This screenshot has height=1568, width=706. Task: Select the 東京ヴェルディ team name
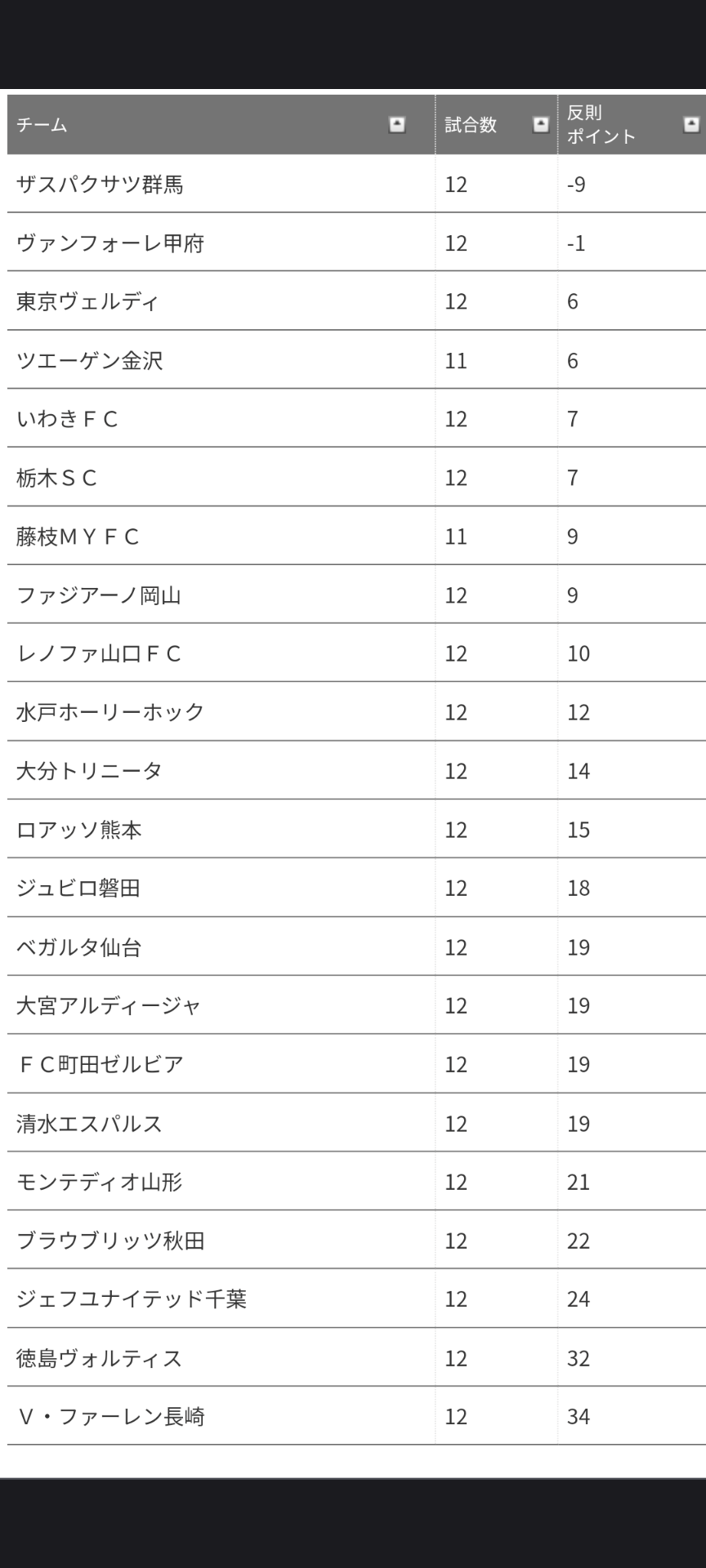tap(87, 302)
